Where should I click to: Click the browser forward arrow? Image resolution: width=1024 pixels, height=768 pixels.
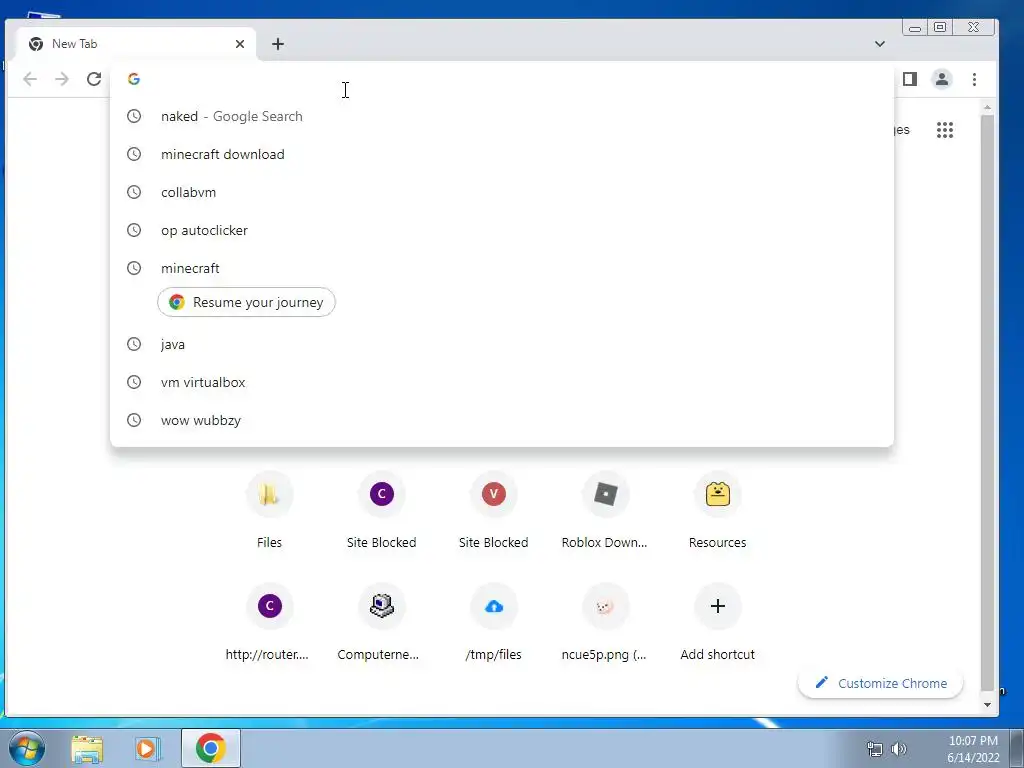[x=62, y=79]
